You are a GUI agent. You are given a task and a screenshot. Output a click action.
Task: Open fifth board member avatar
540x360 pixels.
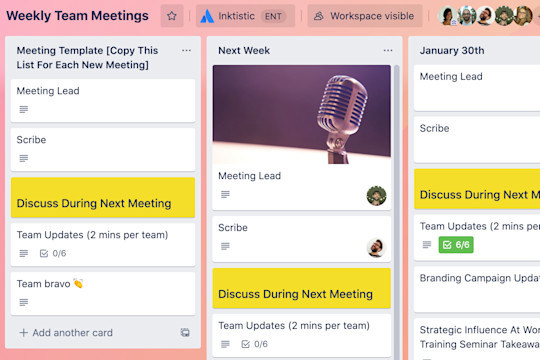[x=523, y=16]
